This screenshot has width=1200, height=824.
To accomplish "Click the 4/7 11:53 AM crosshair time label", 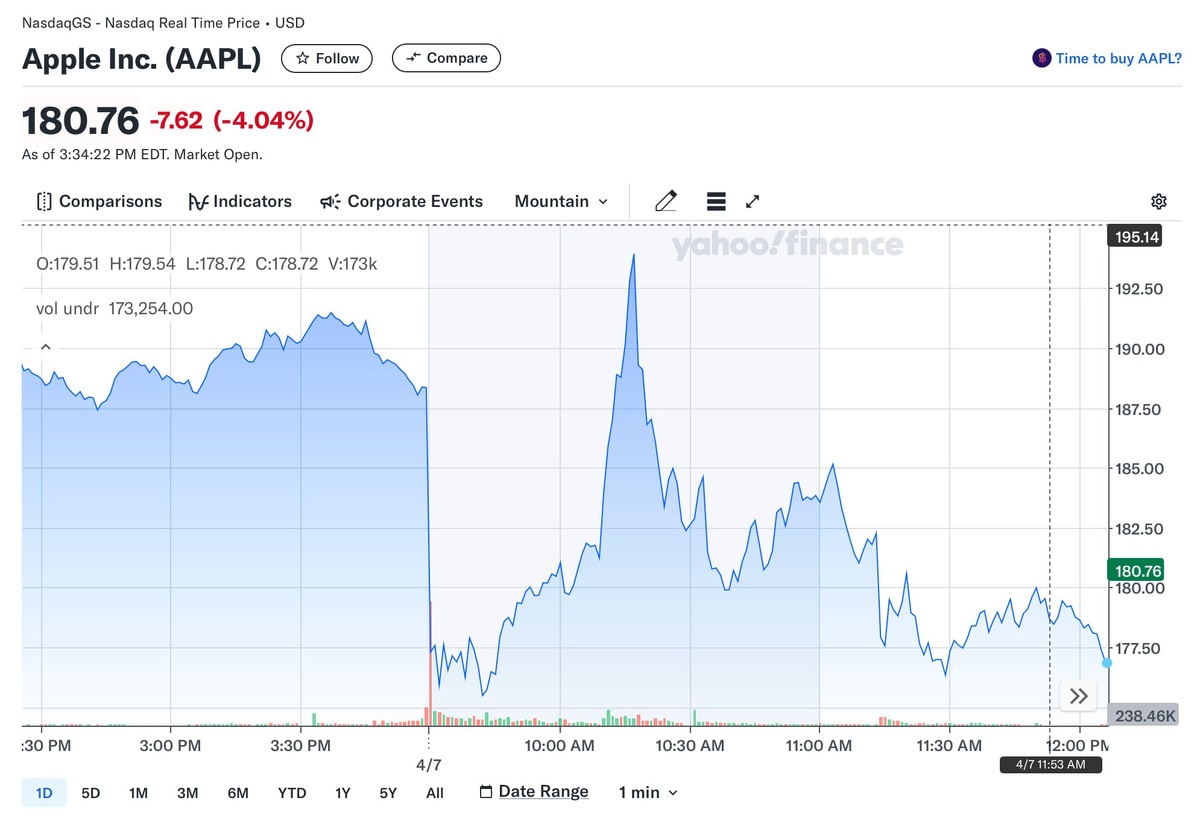I will coord(1051,765).
